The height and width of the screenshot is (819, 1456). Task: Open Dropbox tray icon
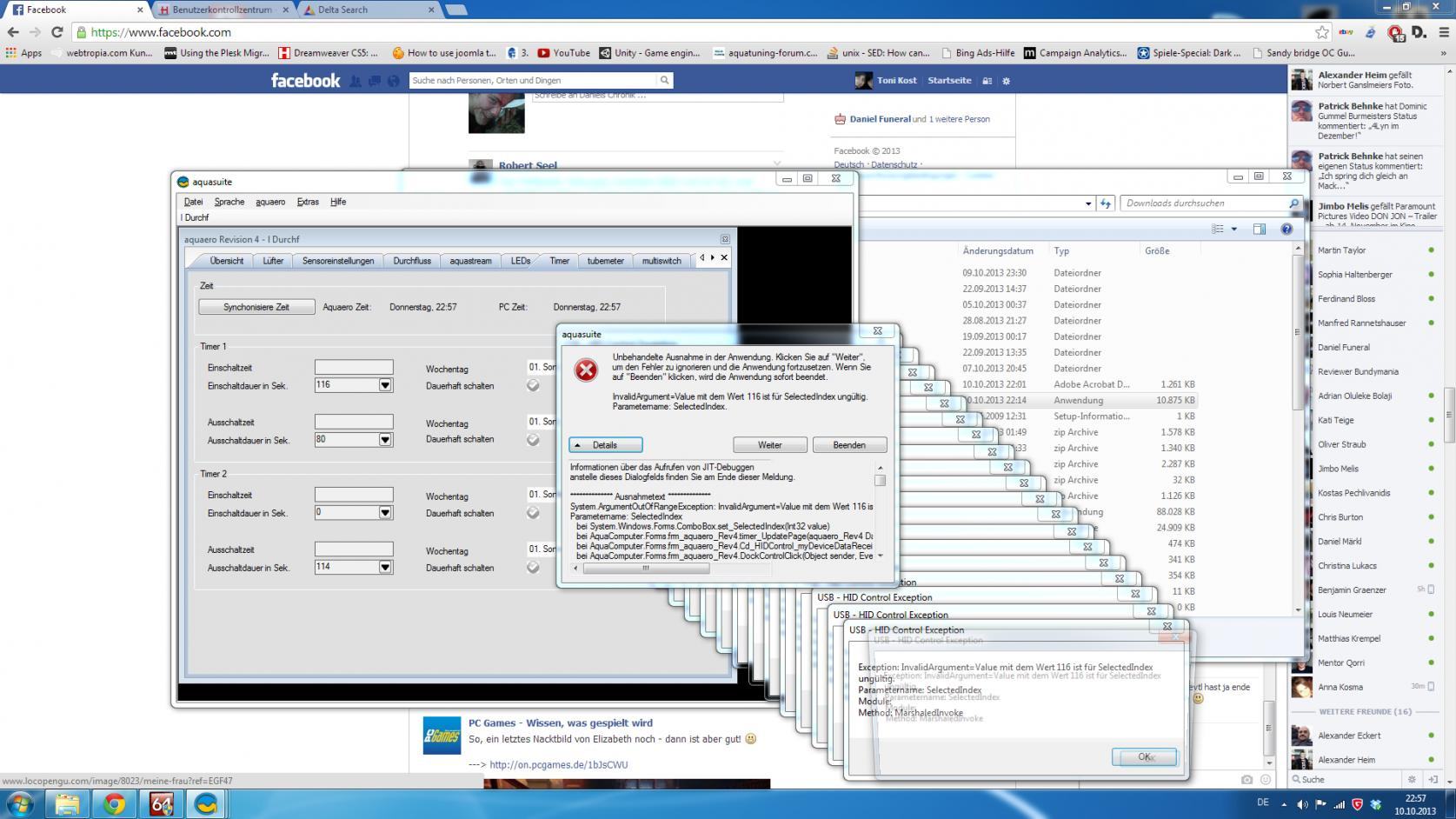[x=1375, y=804]
